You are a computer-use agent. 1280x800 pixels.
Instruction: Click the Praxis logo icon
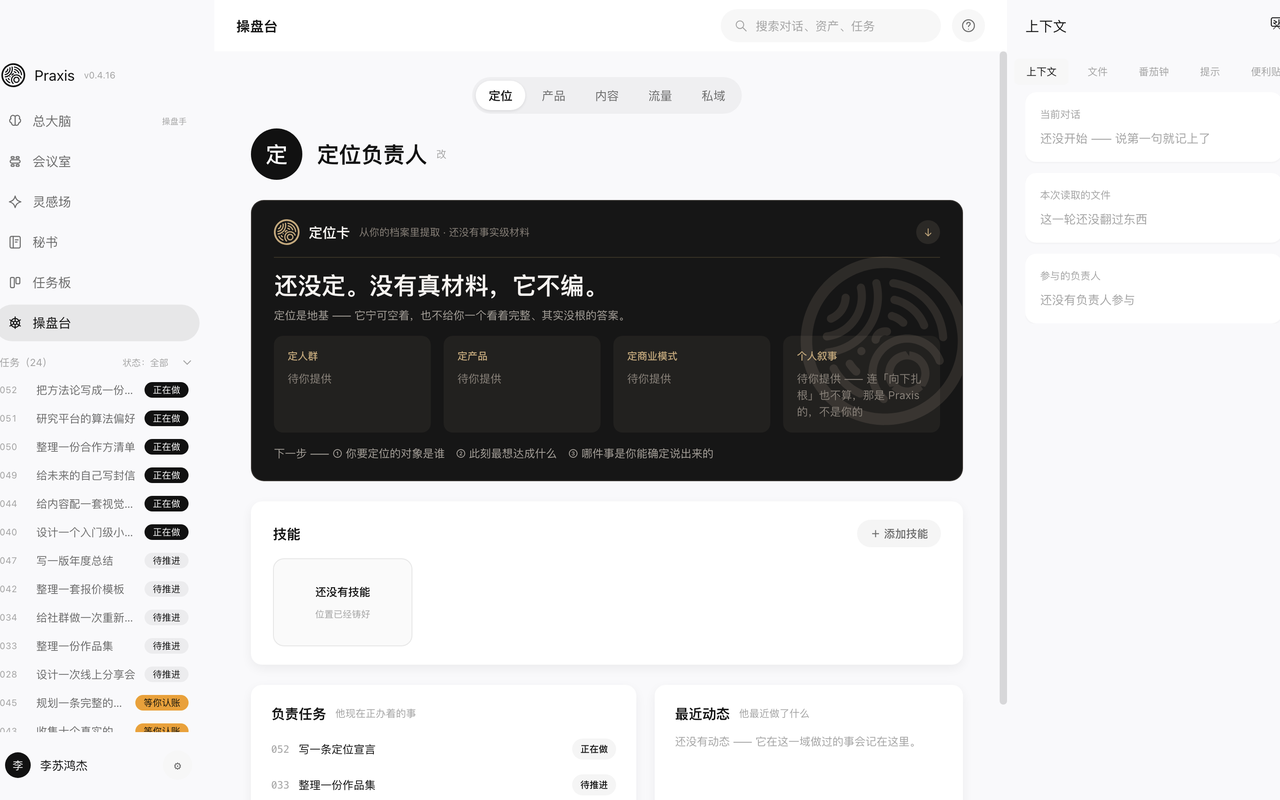(x=13, y=75)
